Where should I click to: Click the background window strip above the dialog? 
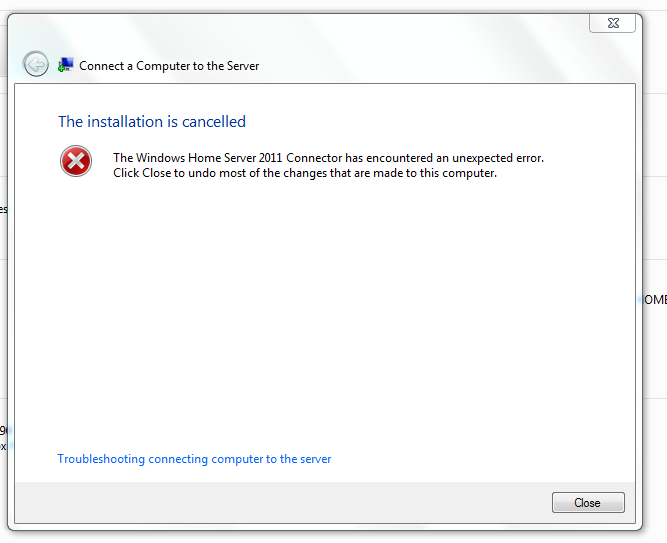click(334, 5)
